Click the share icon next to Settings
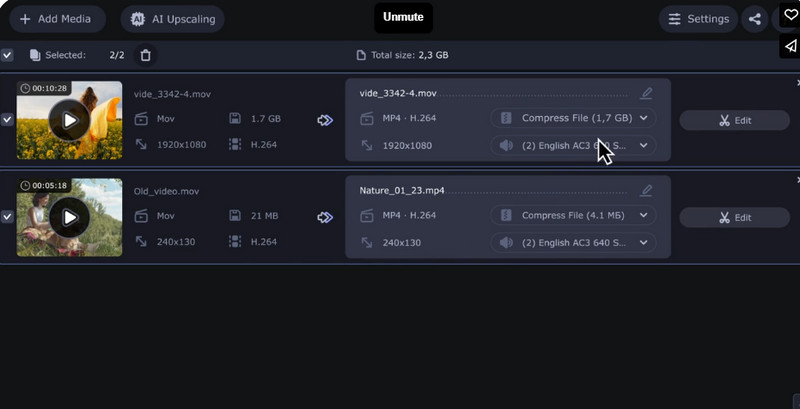Screen dimensions: 800x409 (755, 19)
